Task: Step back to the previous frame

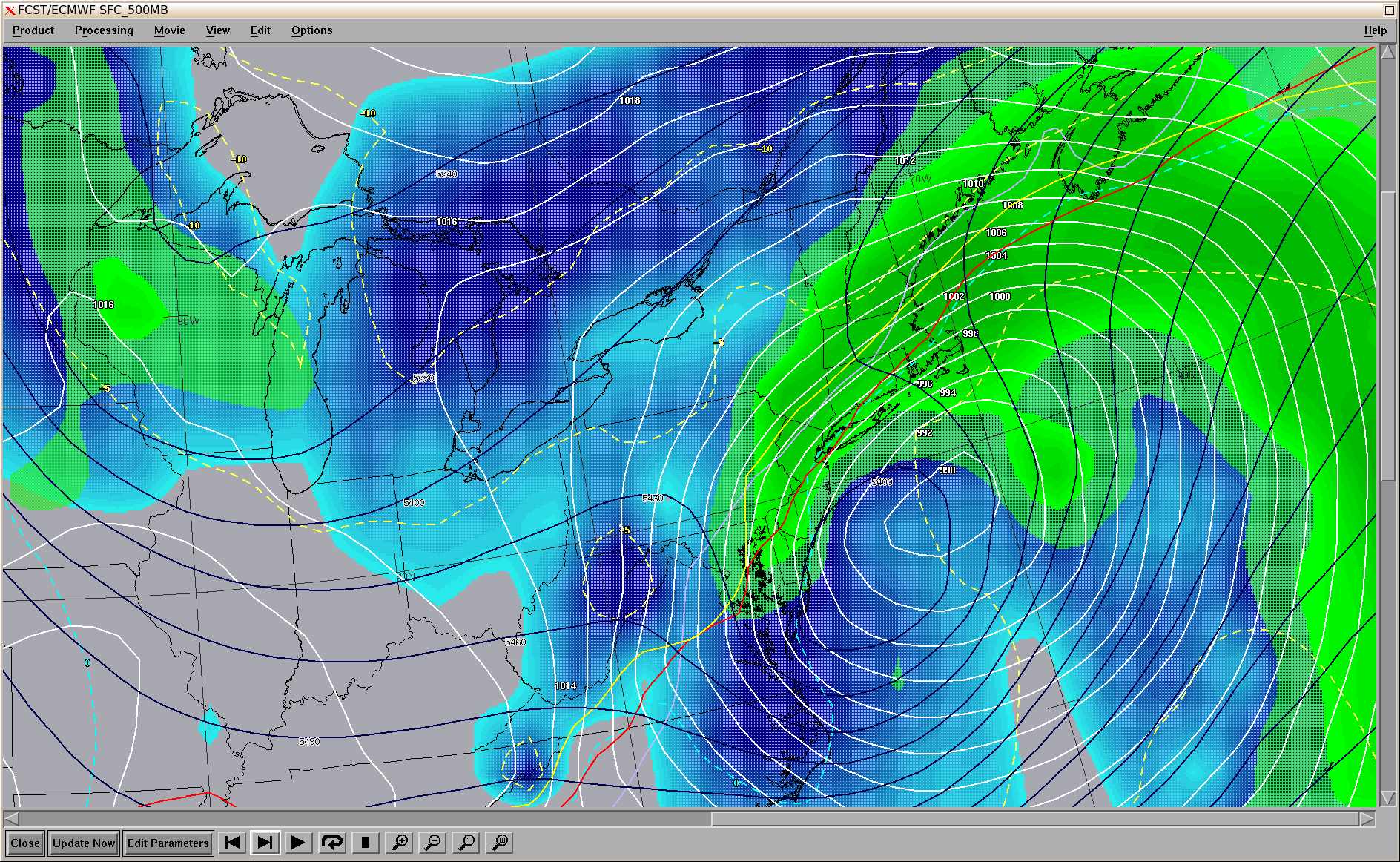Action: [232, 843]
